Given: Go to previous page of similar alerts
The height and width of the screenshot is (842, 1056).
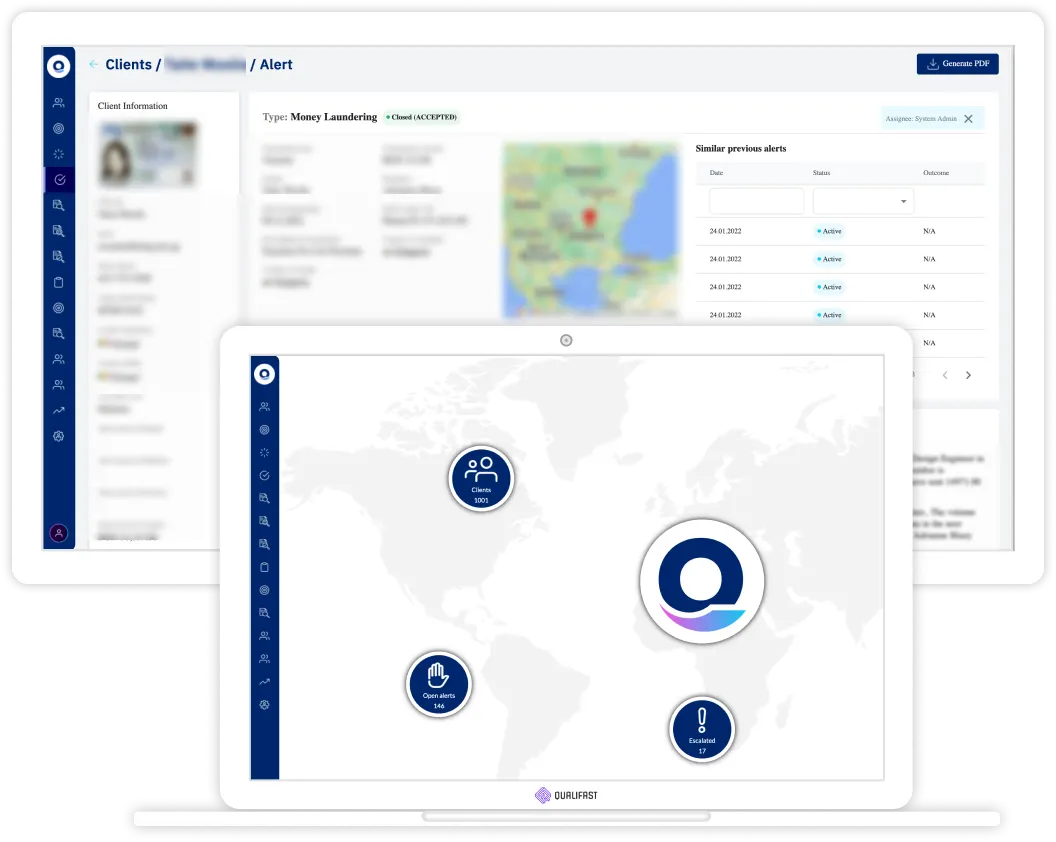Looking at the screenshot, I should pos(945,375).
